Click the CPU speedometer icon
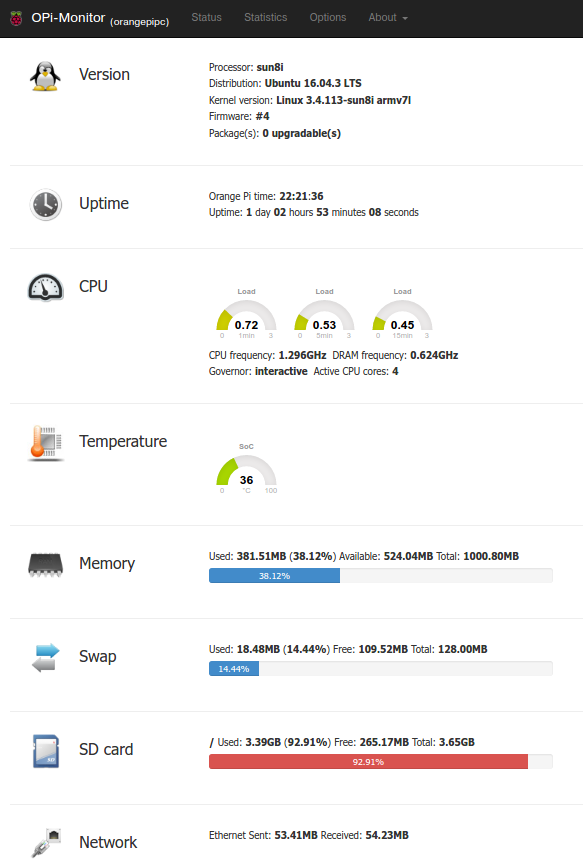This screenshot has height=859, width=583. tap(45, 288)
